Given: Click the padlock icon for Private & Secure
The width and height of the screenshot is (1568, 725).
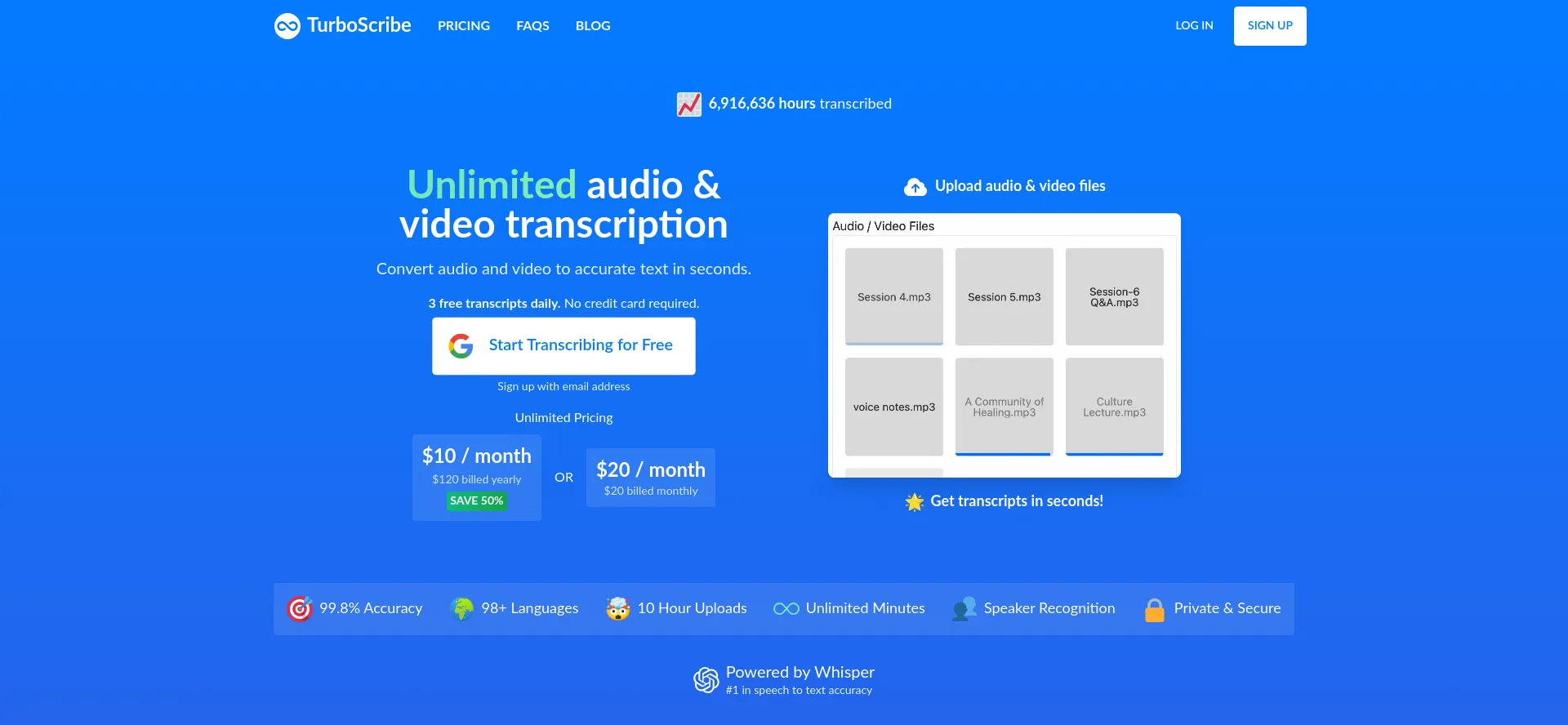Looking at the screenshot, I should [1155, 610].
